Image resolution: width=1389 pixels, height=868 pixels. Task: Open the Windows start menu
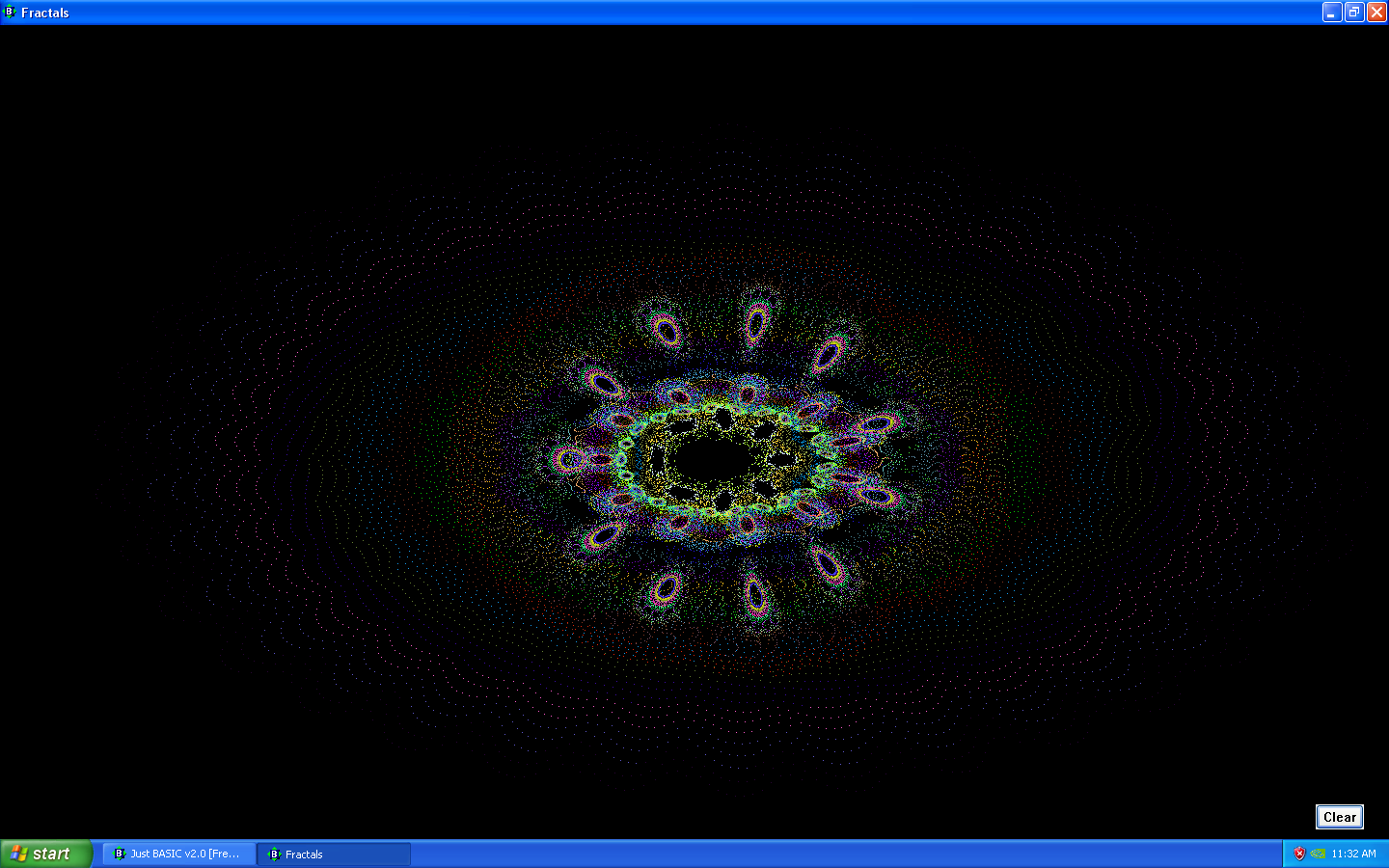point(45,854)
